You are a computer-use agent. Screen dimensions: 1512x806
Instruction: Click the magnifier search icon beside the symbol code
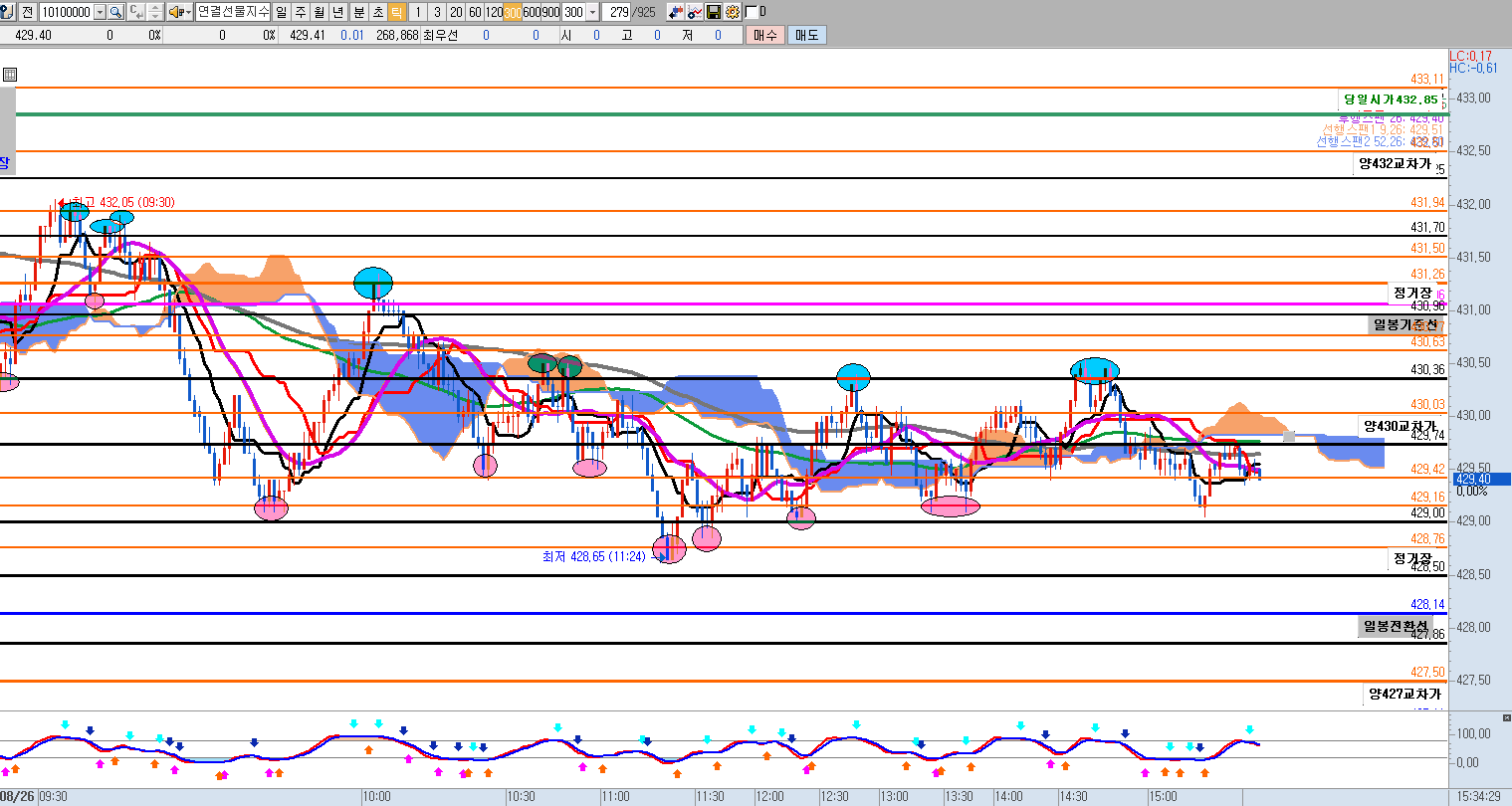pyautogui.click(x=115, y=12)
